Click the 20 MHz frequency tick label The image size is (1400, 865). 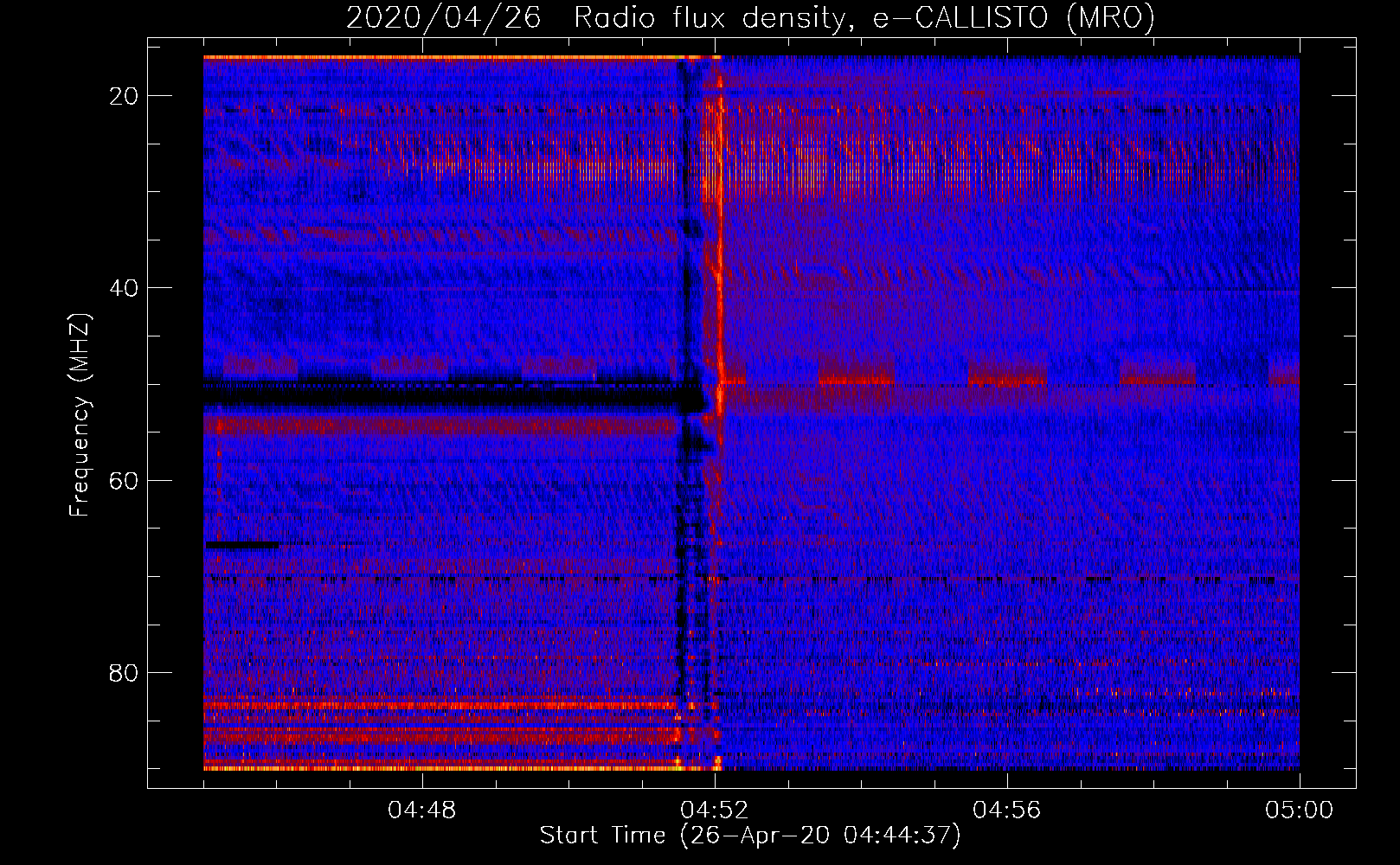click(x=124, y=96)
